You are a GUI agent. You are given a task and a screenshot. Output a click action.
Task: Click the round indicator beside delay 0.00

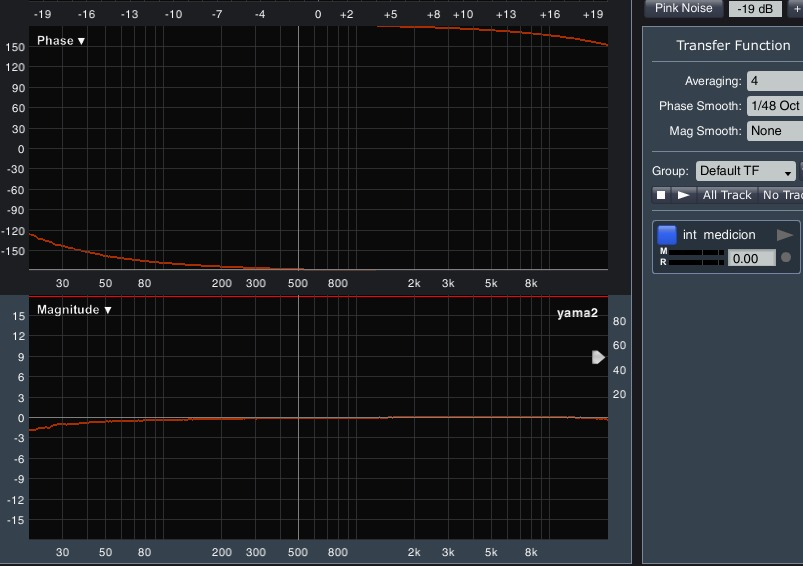point(786,258)
